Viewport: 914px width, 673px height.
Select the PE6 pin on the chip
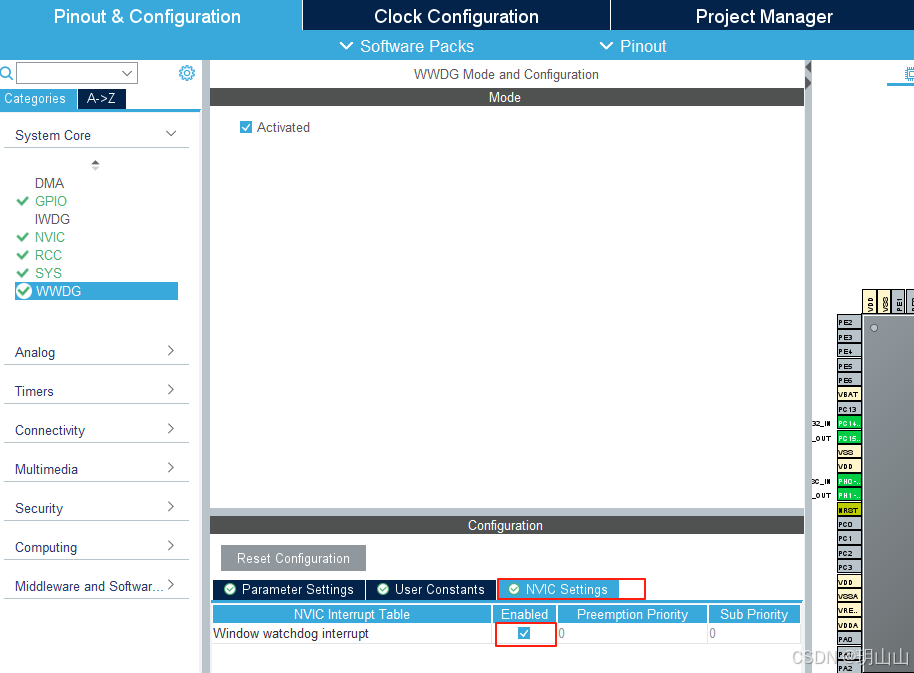pyautogui.click(x=849, y=380)
